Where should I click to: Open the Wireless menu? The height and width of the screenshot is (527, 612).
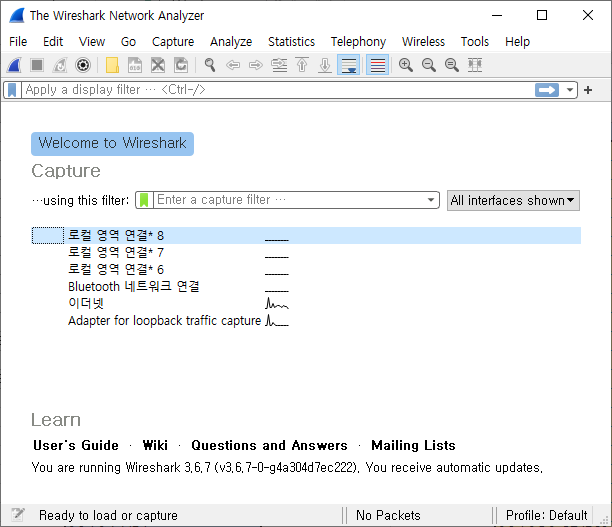(423, 41)
